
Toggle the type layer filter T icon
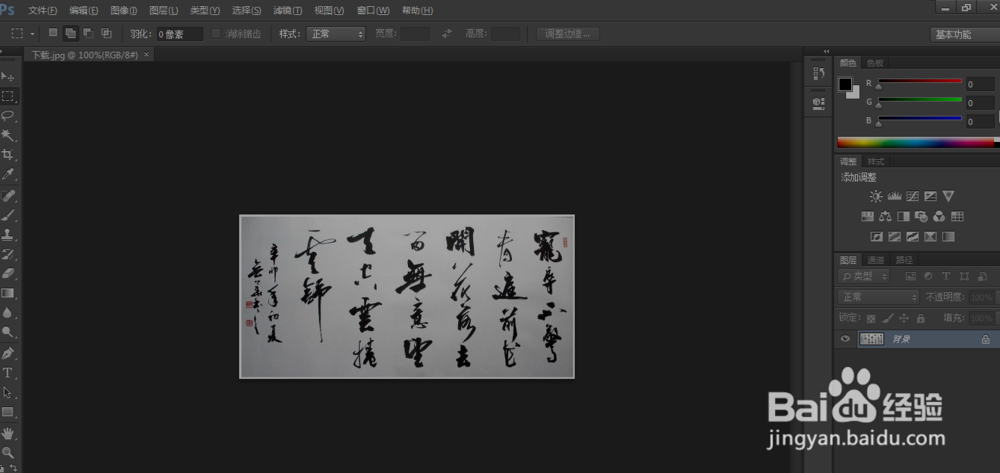(946, 276)
